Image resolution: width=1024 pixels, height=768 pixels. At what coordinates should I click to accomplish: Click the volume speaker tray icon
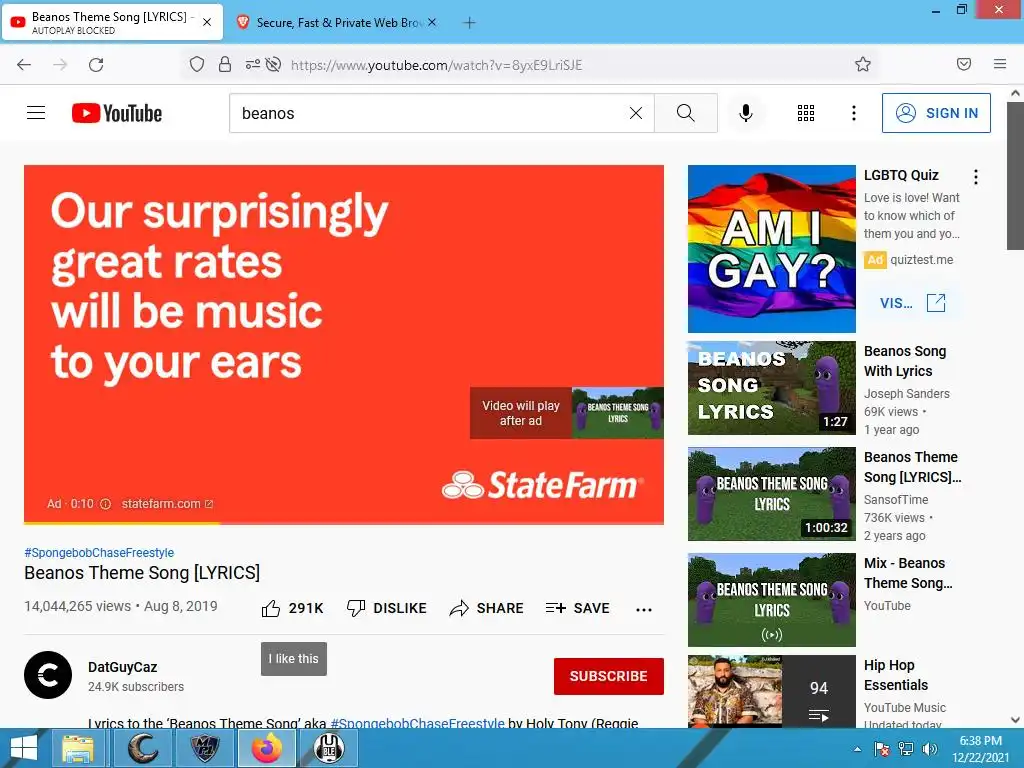tap(930, 749)
